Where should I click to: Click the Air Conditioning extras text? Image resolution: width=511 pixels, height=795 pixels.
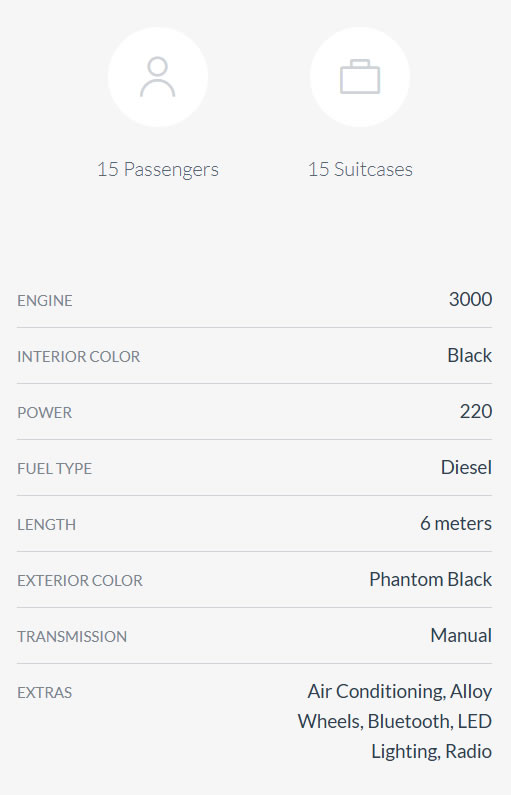click(x=376, y=692)
